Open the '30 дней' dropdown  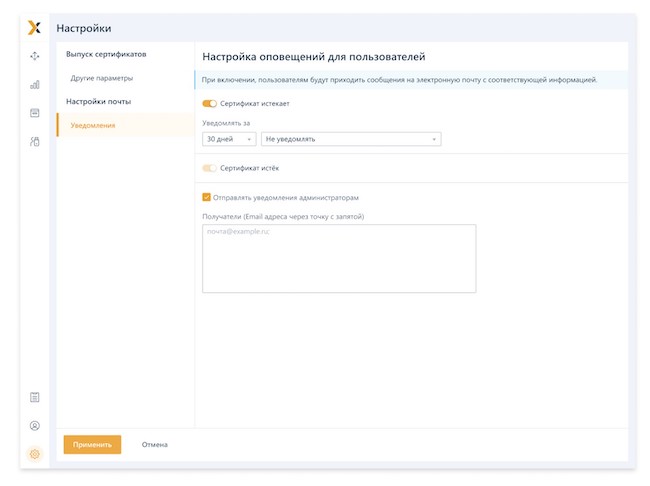click(229, 139)
